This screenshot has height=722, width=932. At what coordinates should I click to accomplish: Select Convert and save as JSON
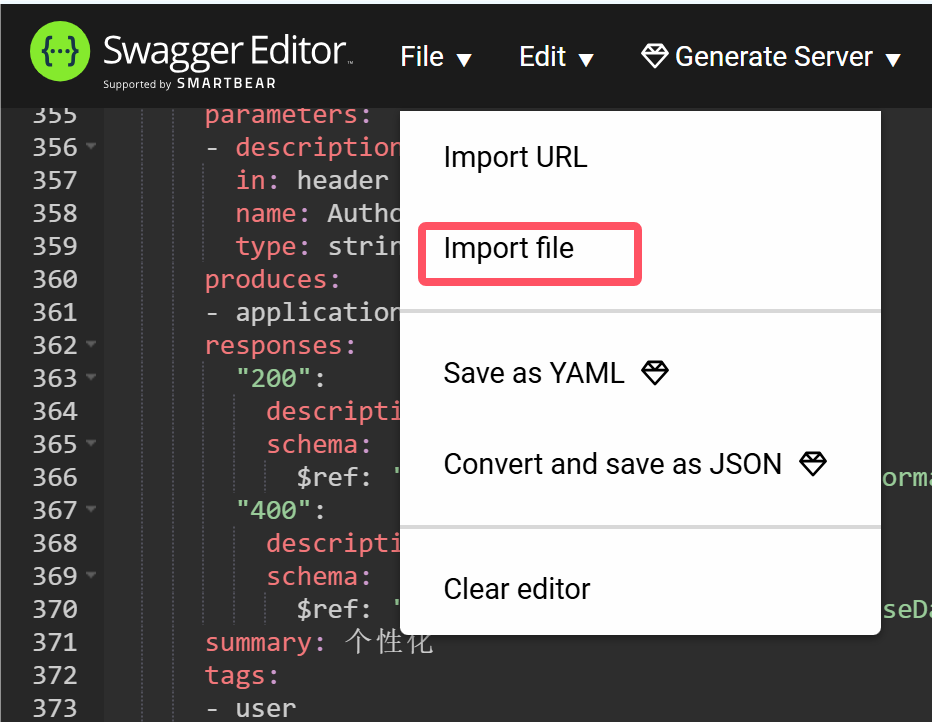point(612,464)
